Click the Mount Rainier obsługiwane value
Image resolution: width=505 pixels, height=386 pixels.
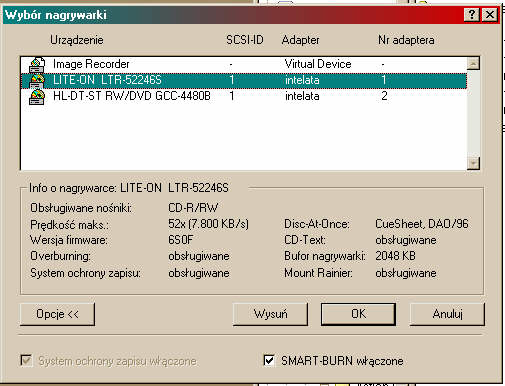(406, 273)
